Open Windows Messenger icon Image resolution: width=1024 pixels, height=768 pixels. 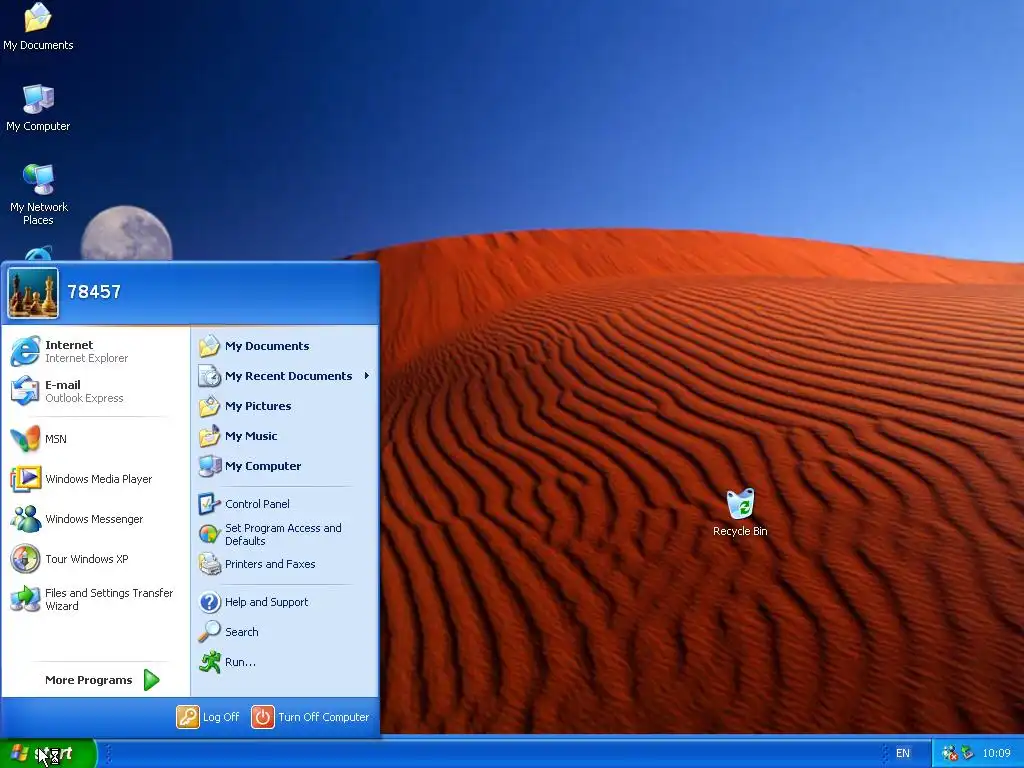point(25,519)
